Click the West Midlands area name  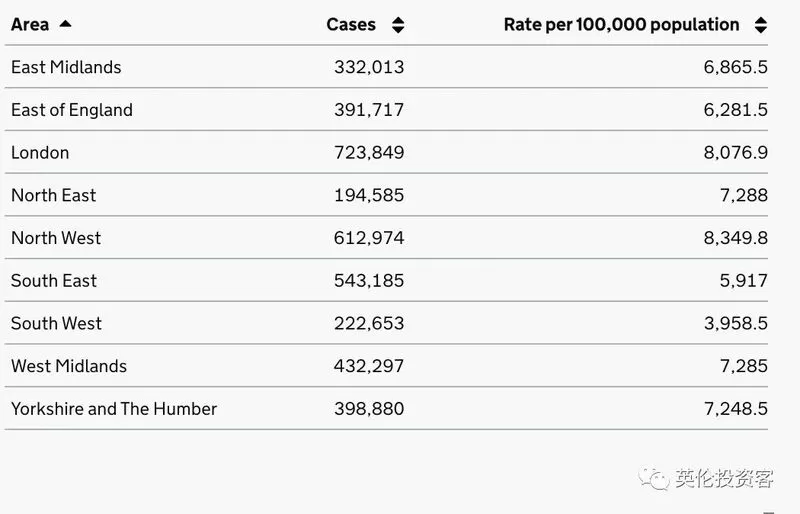[x=69, y=366]
